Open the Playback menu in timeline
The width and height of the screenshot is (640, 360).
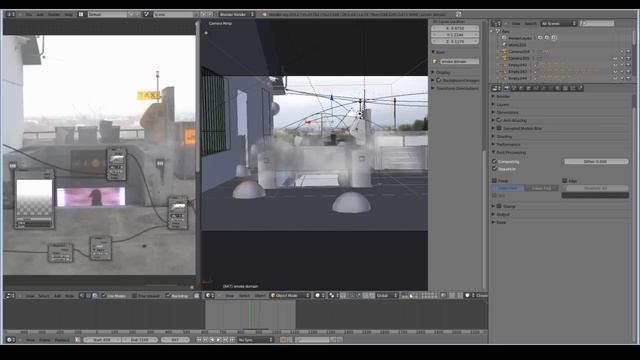pyautogui.click(x=62, y=340)
